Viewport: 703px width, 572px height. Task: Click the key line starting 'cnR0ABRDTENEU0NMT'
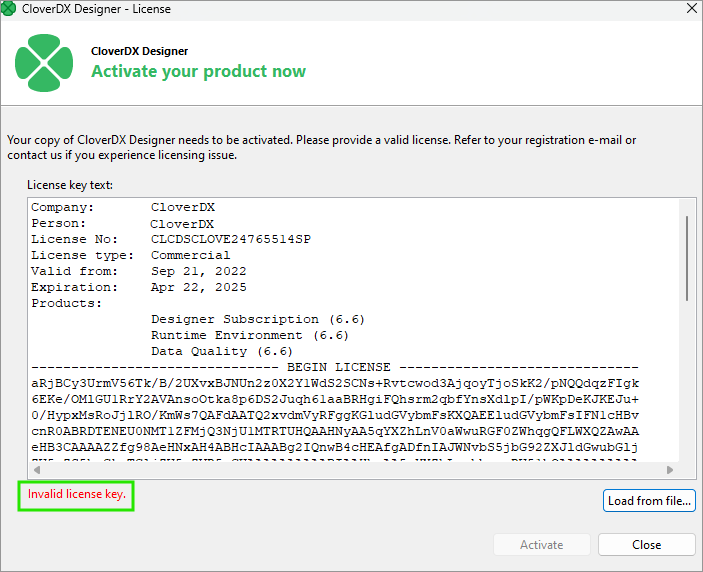click(335, 431)
